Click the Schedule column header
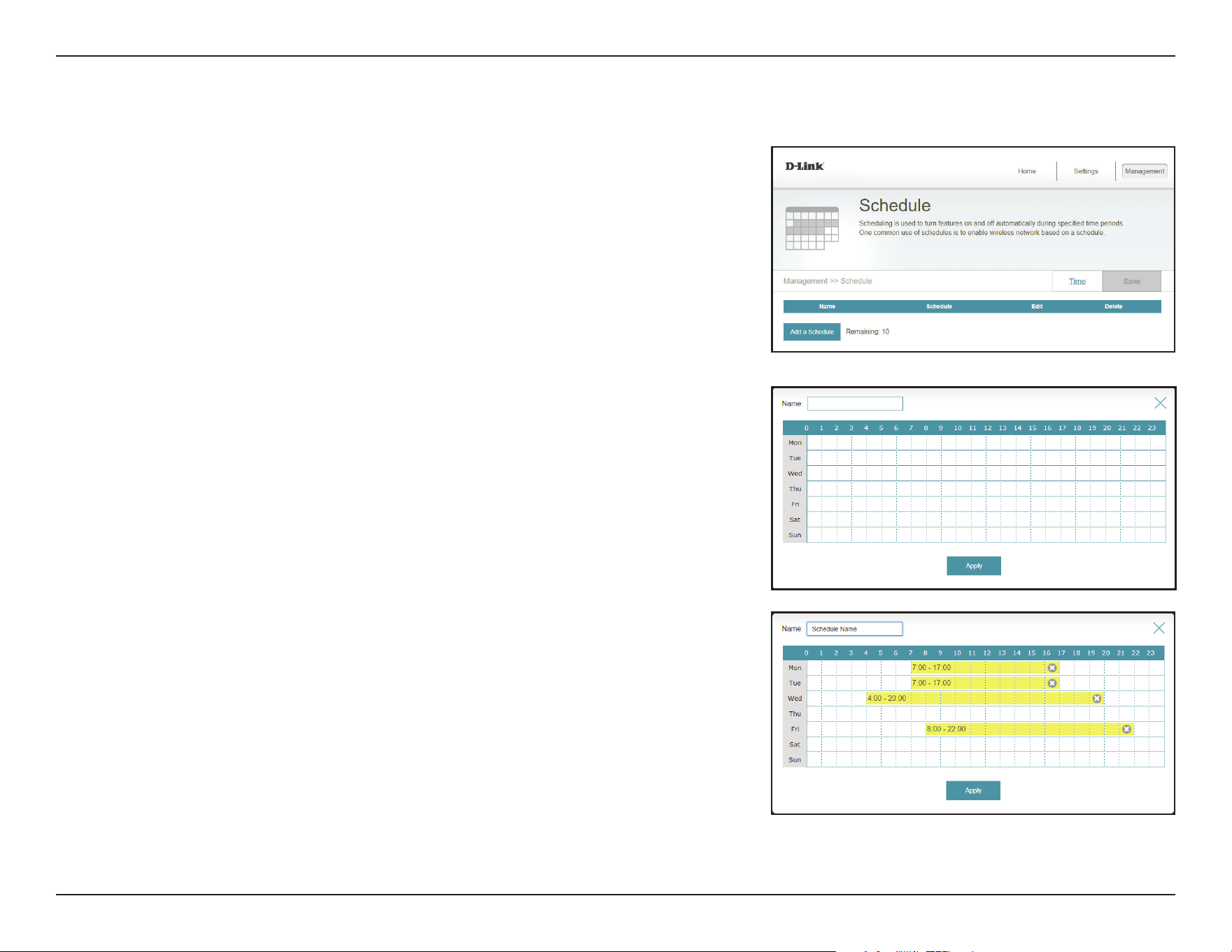Image resolution: width=1232 pixels, height=952 pixels. click(939, 306)
